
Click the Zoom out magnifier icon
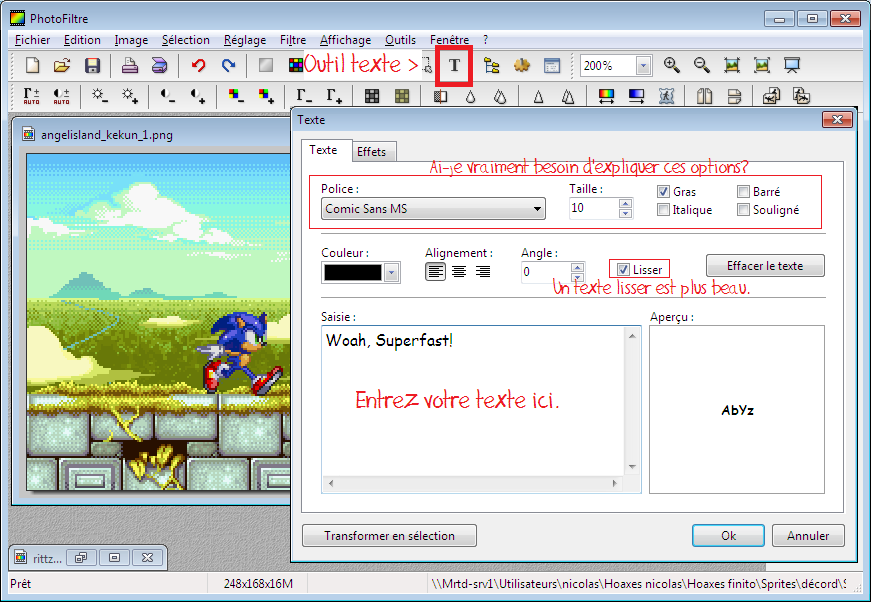[702, 66]
